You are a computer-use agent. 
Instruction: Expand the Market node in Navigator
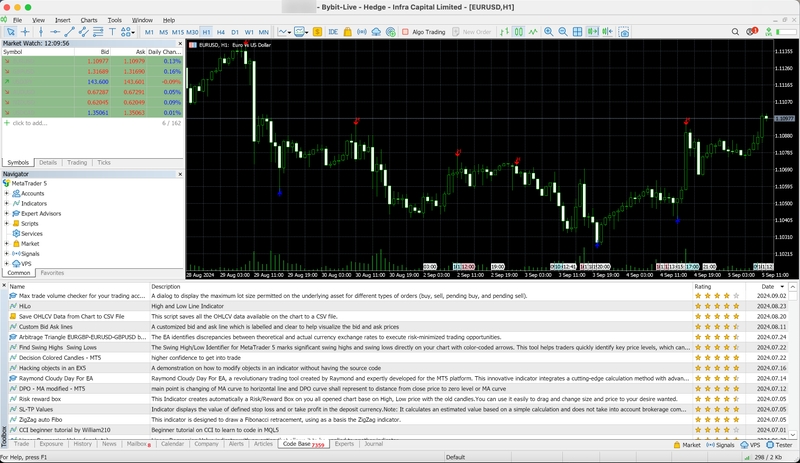tap(7, 243)
